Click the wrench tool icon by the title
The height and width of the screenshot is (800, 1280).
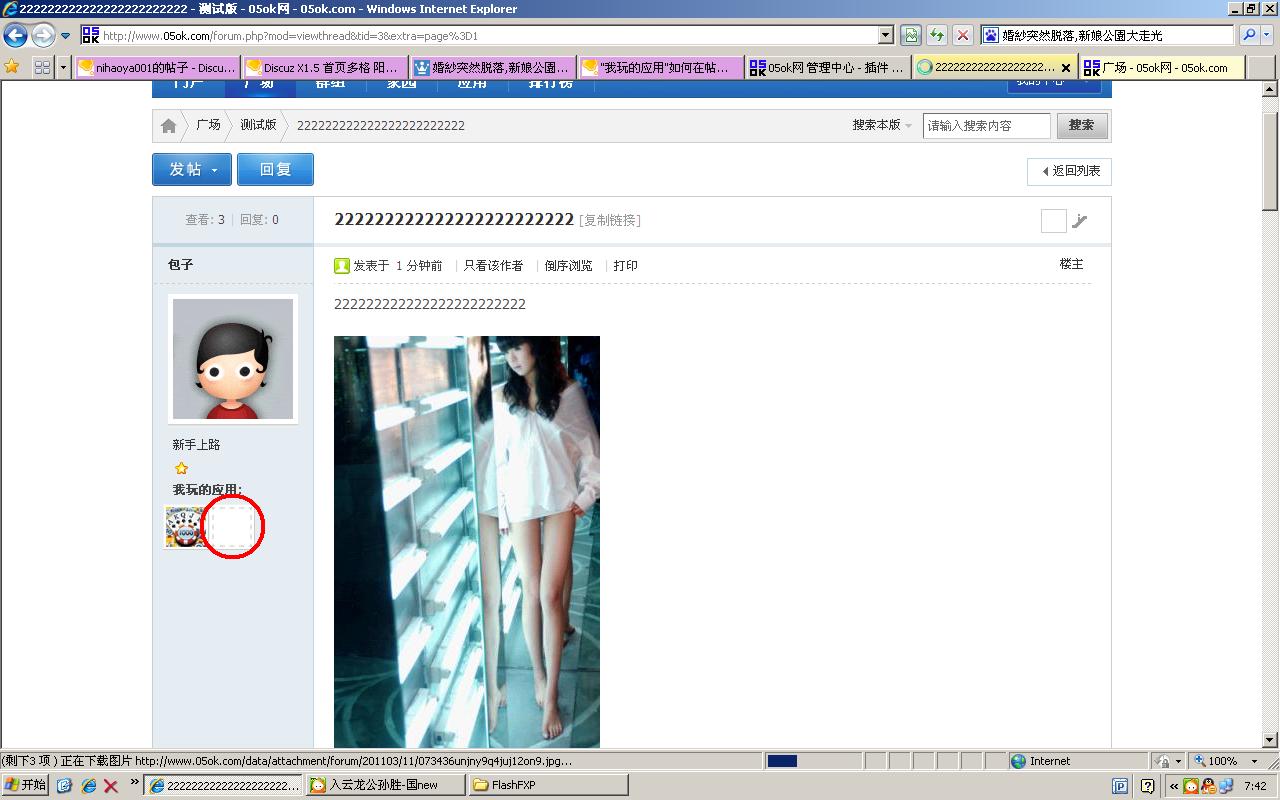pyautogui.click(x=1080, y=221)
